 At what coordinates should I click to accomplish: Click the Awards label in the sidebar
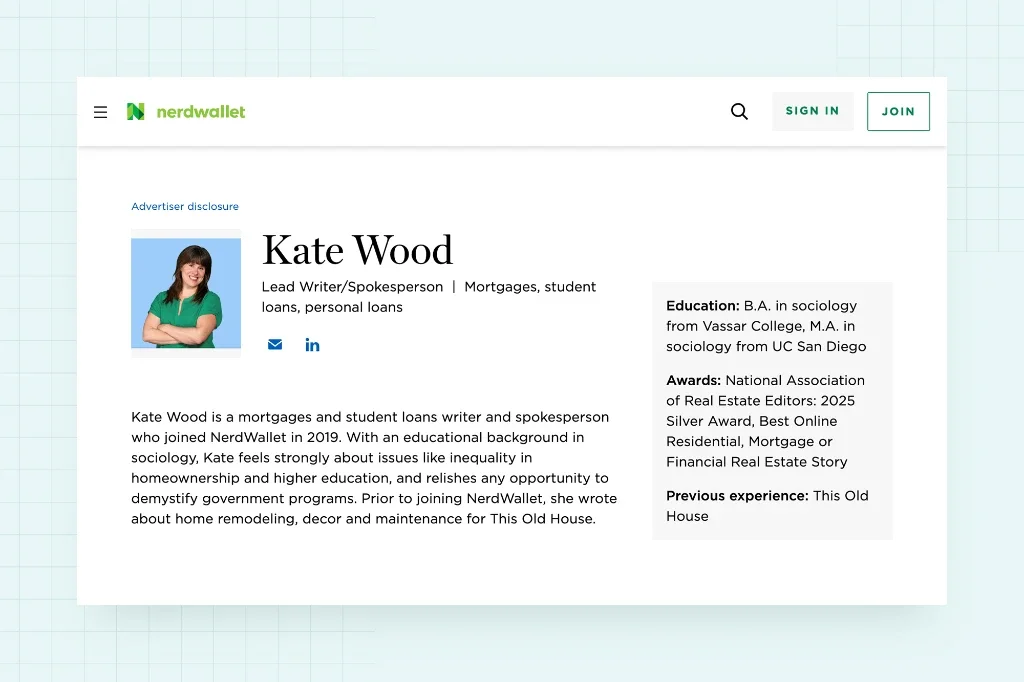[x=693, y=381]
